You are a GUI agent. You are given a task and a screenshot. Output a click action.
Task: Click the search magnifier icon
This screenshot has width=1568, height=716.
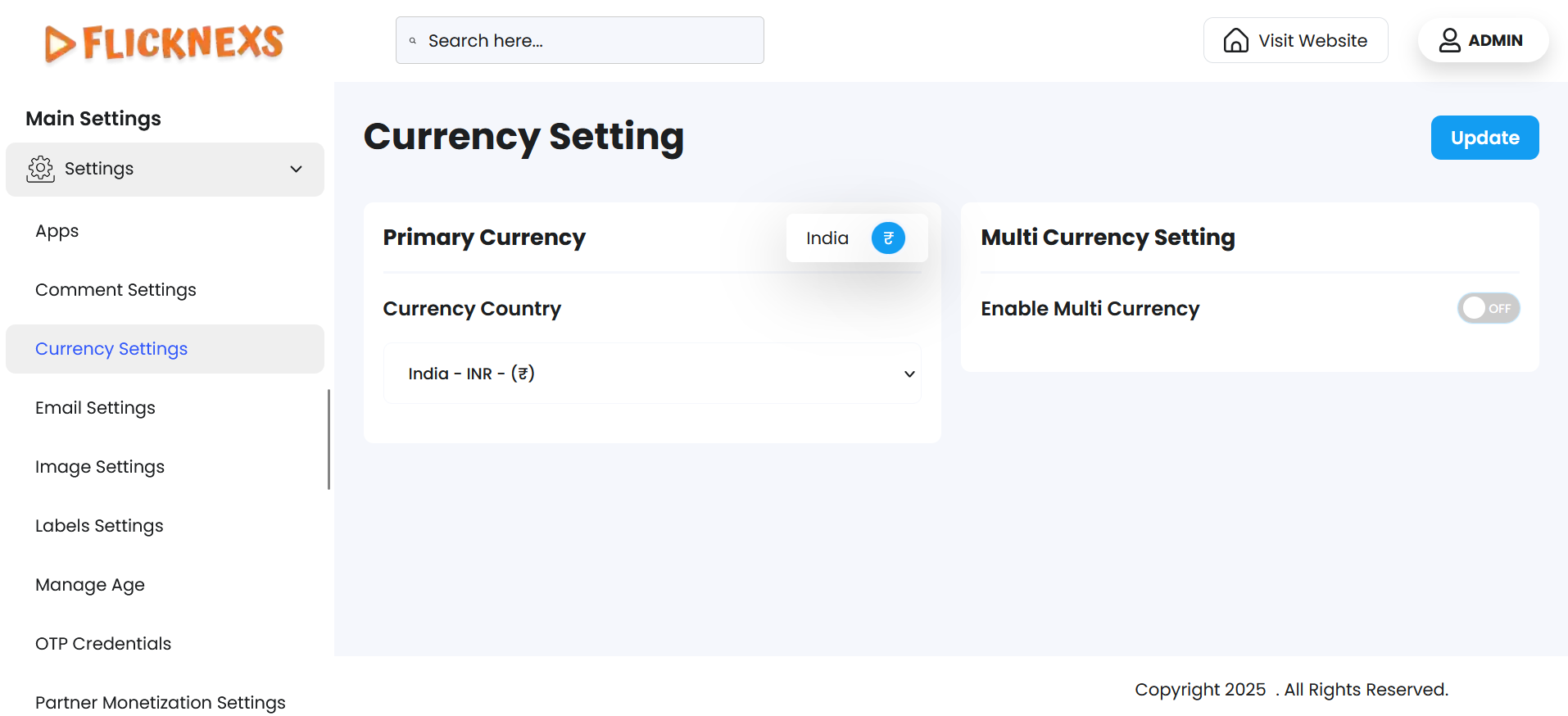[x=413, y=41]
